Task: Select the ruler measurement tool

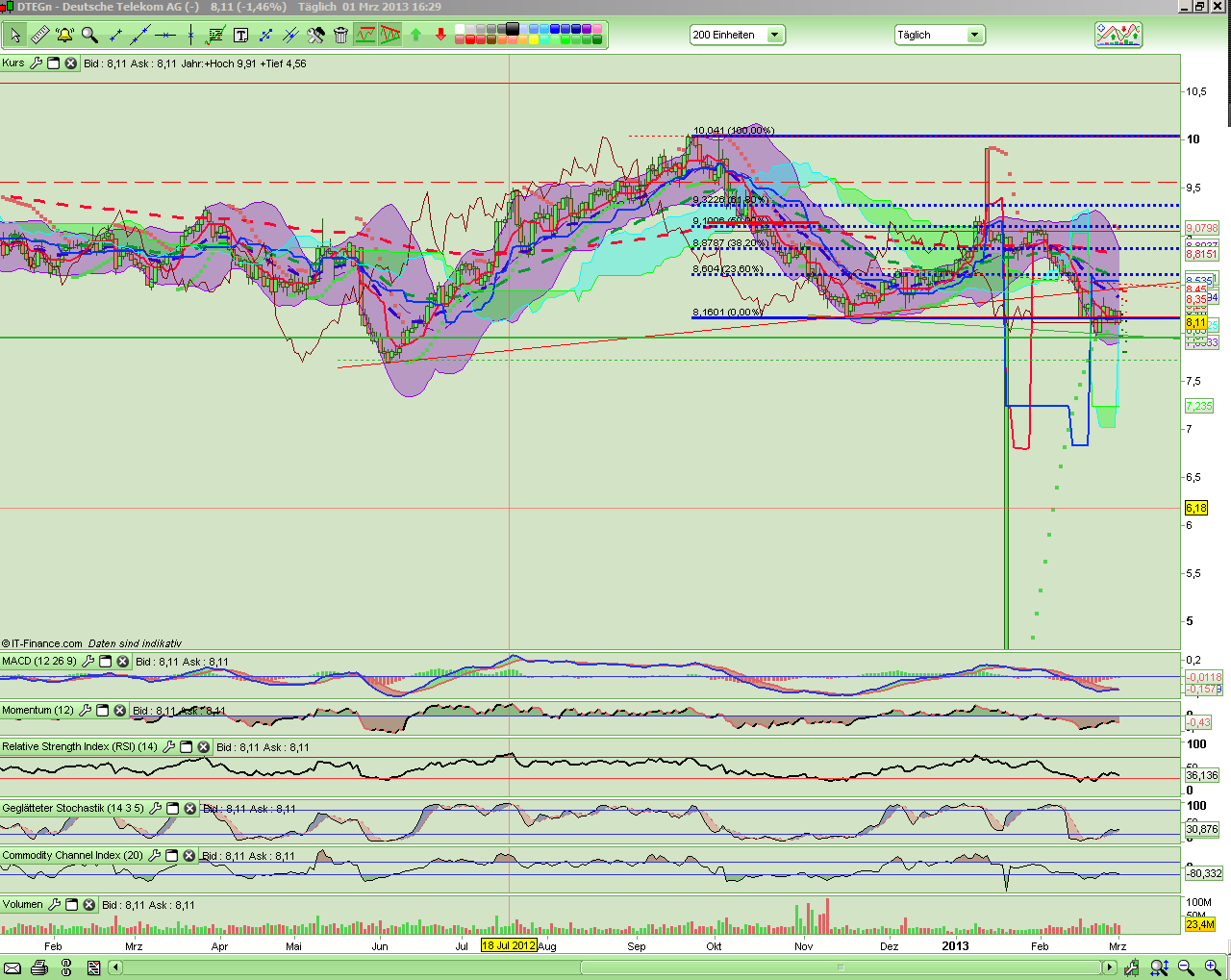Action: 39,36
